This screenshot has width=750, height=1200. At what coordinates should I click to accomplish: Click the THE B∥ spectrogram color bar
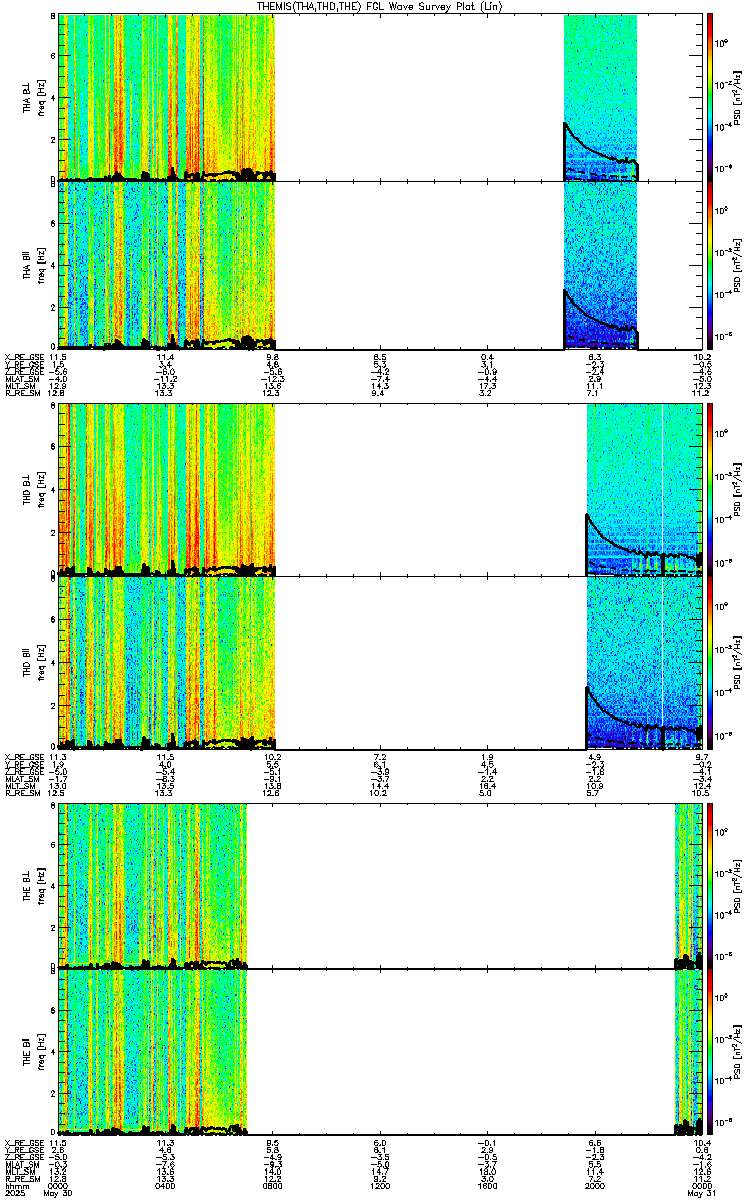click(710, 1053)
